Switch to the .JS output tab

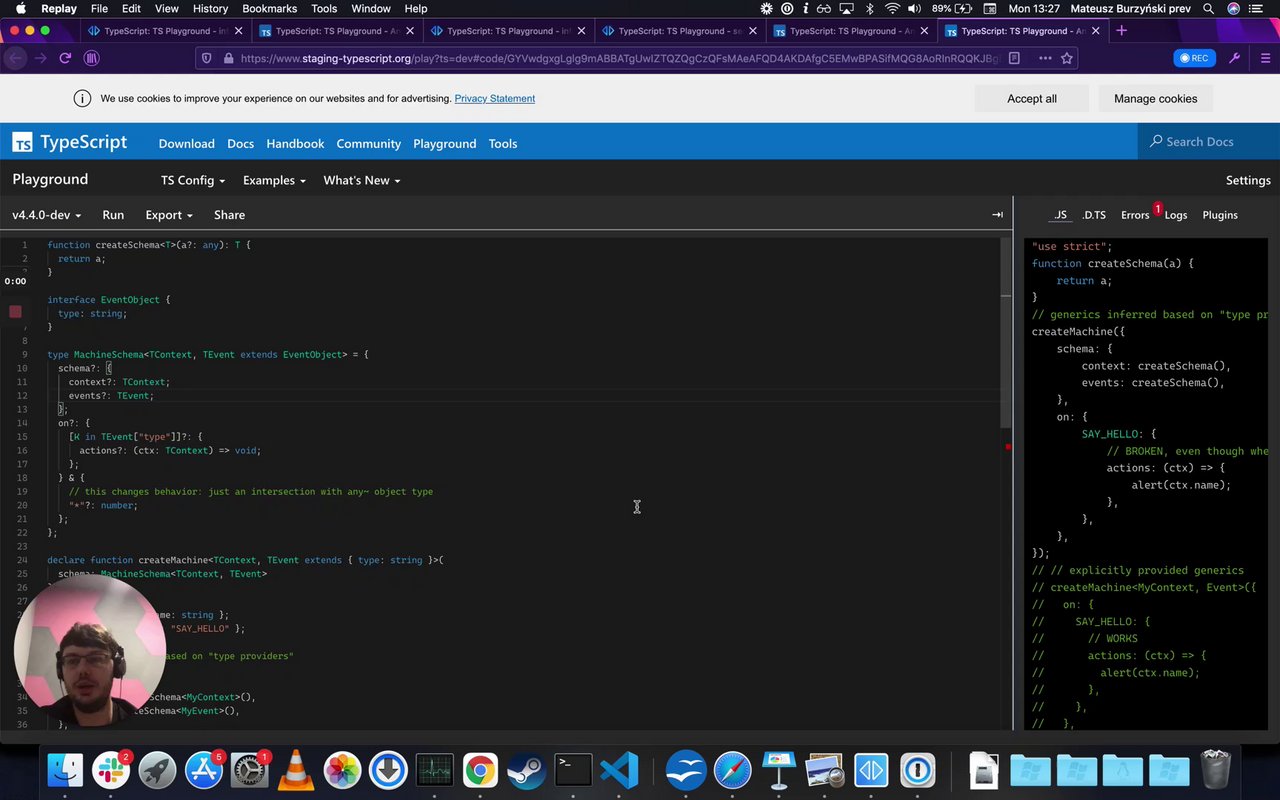click(1060, 215)
